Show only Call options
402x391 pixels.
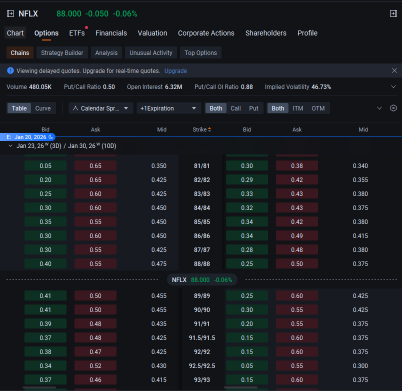pyautogui.click(x=236, y=108)
